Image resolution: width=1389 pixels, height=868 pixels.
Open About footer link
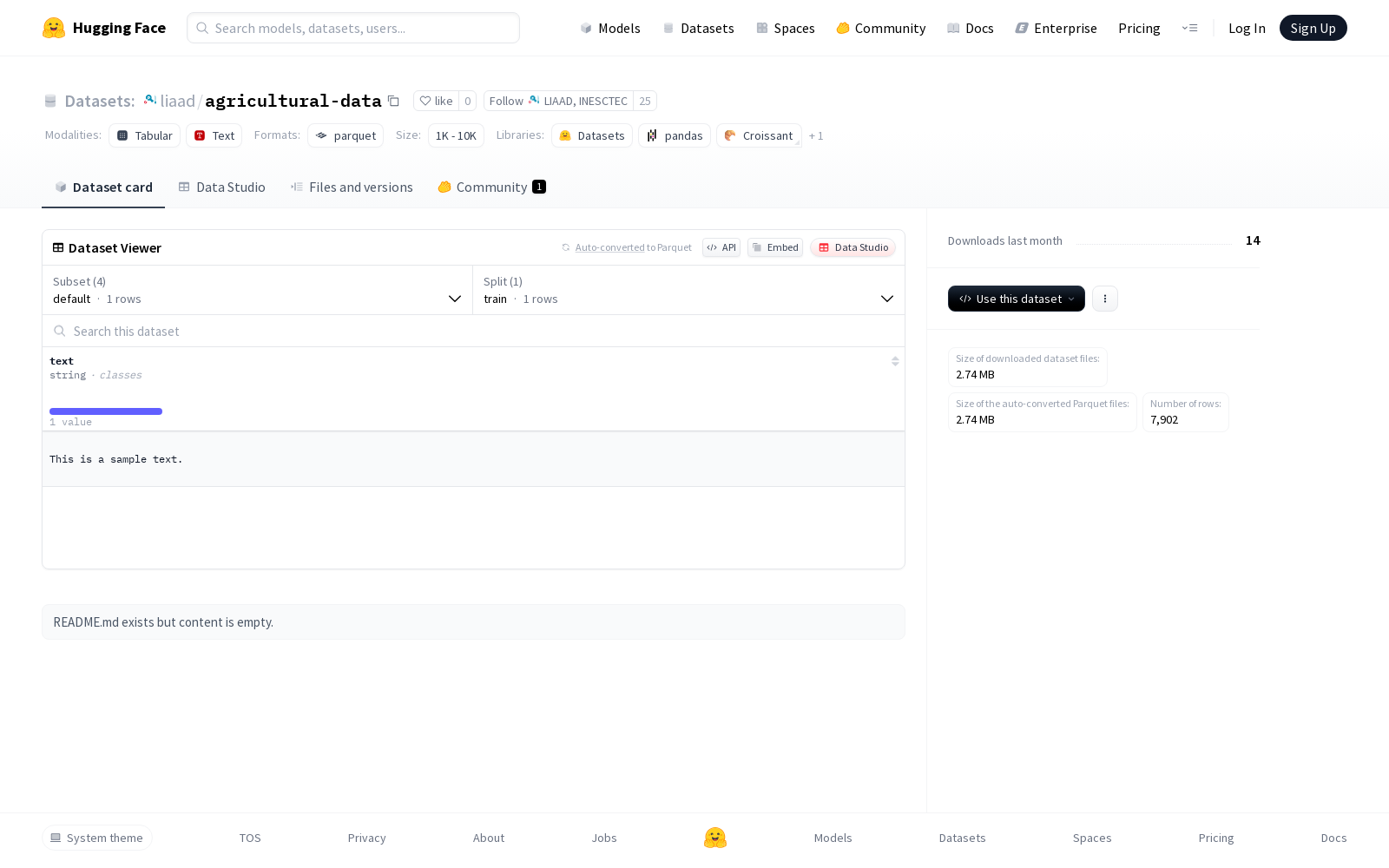489,838
